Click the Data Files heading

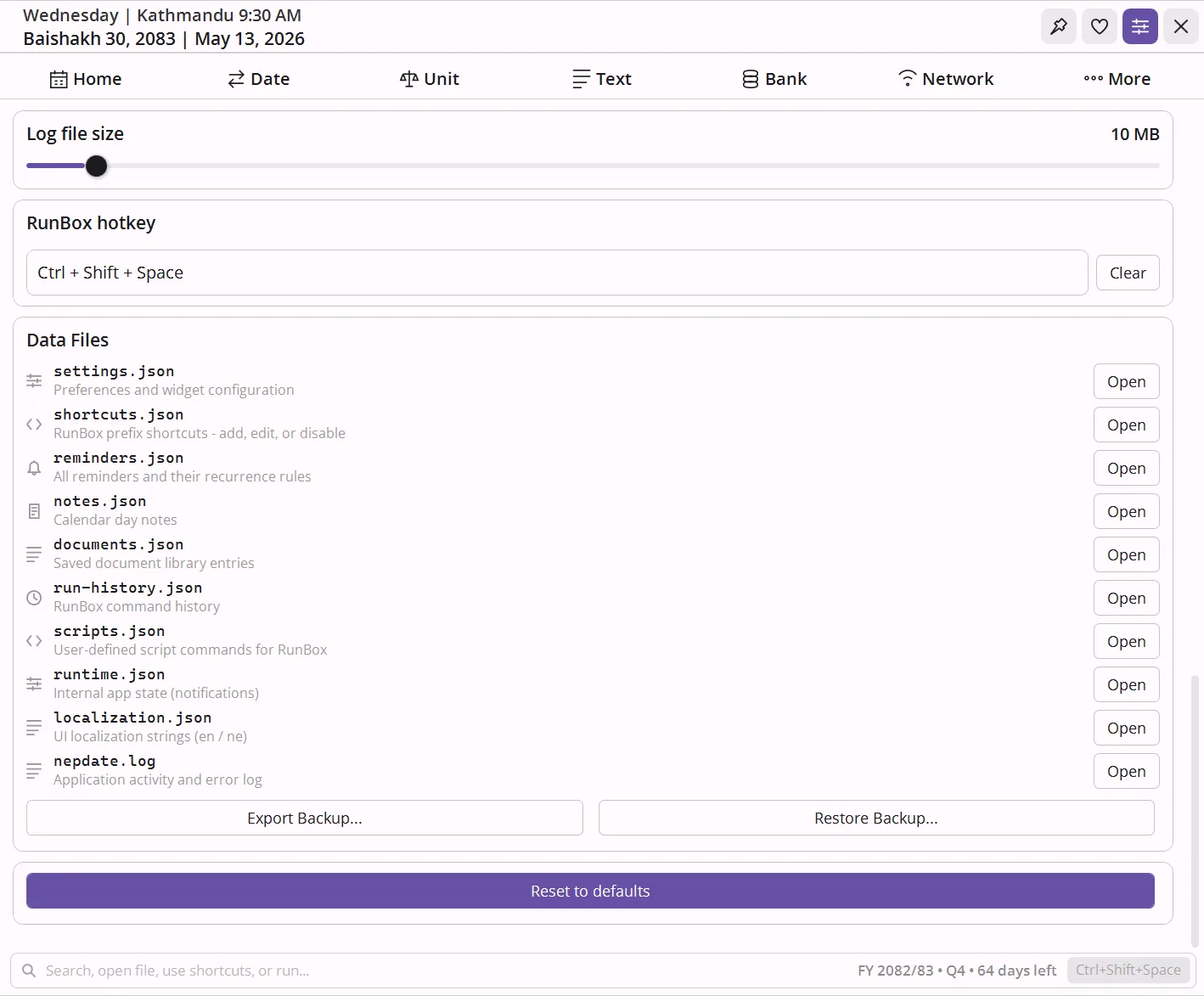pyautogui.click(x=68, y=340)
